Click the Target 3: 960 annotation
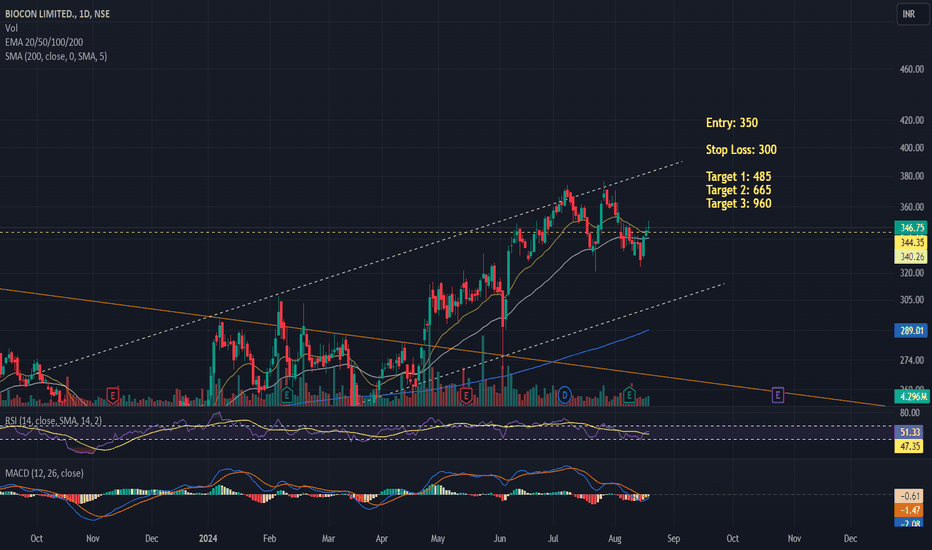This screenshot has height=550, width=932. coord(738,204)
